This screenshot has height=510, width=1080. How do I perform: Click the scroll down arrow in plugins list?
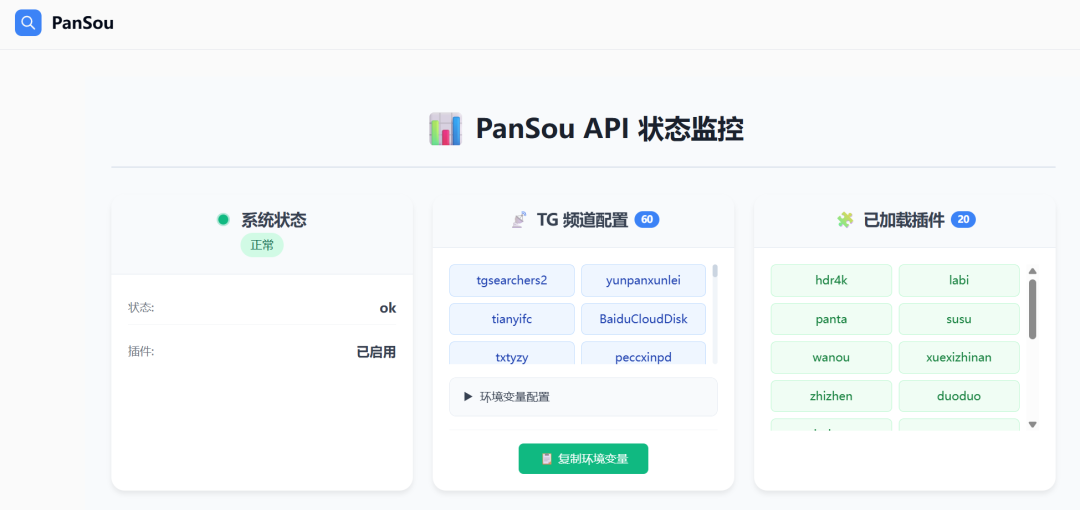click(x=1032, y=425)
